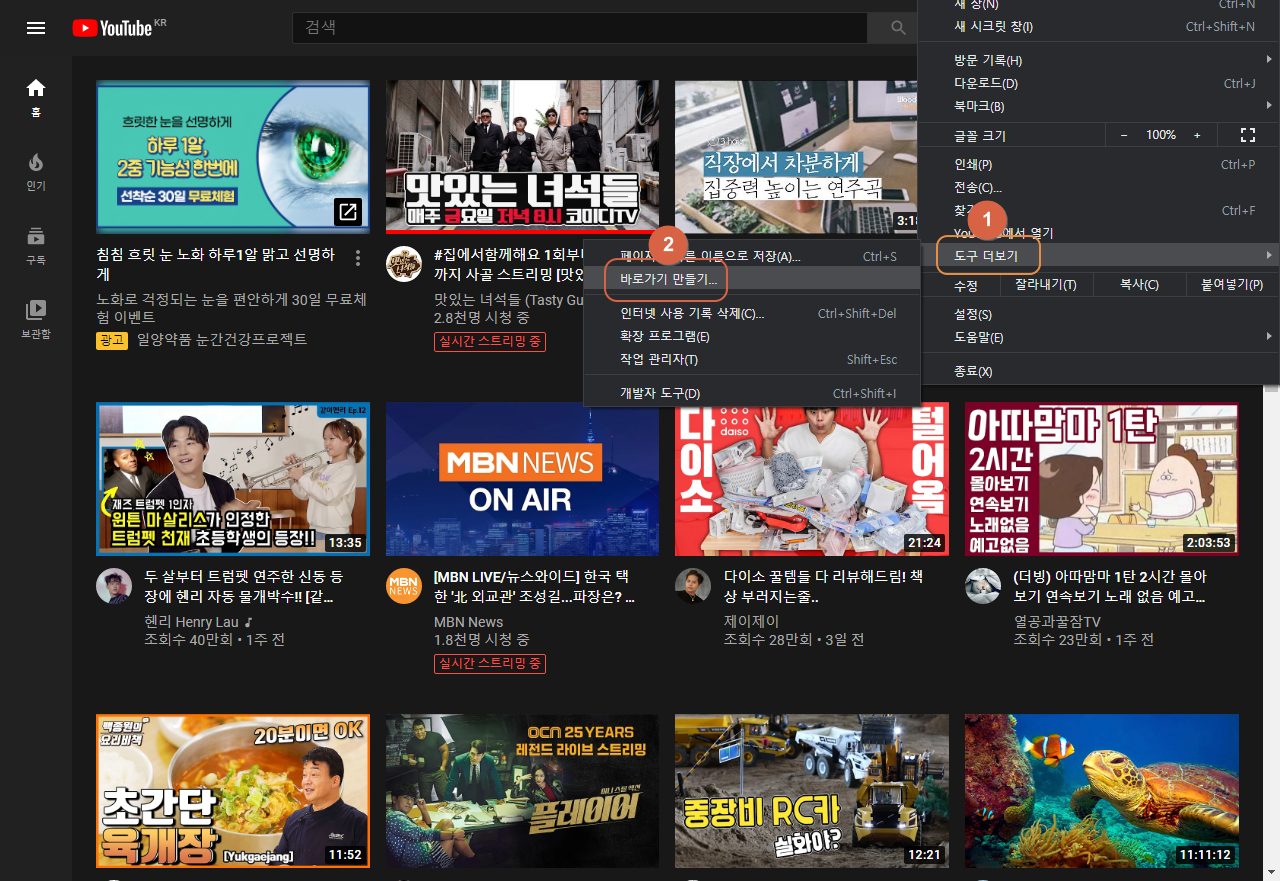Click the 헨리 Henry Lau channel avatar

[114, 586]
